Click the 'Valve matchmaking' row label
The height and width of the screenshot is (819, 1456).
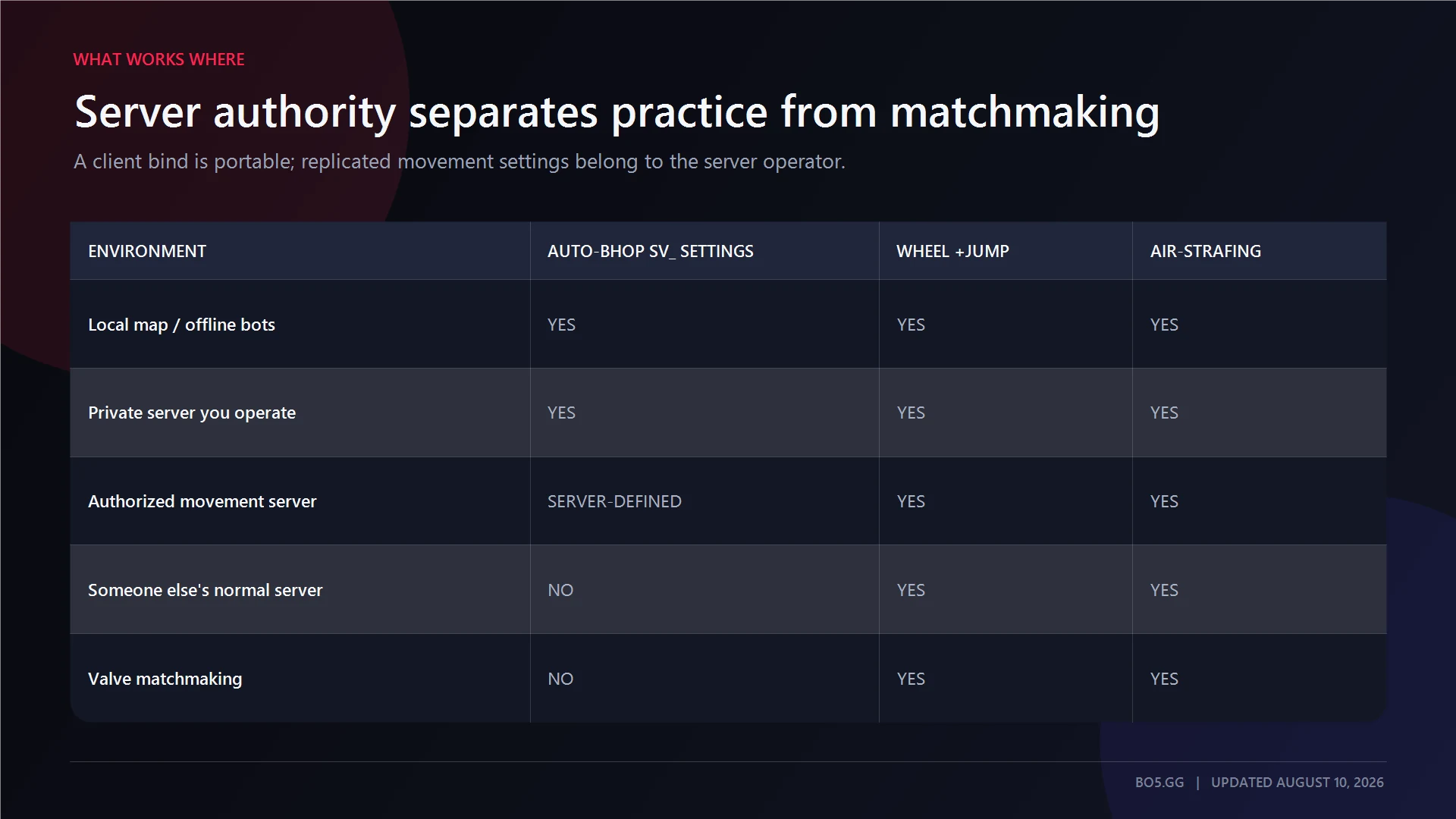pos(165,679)
